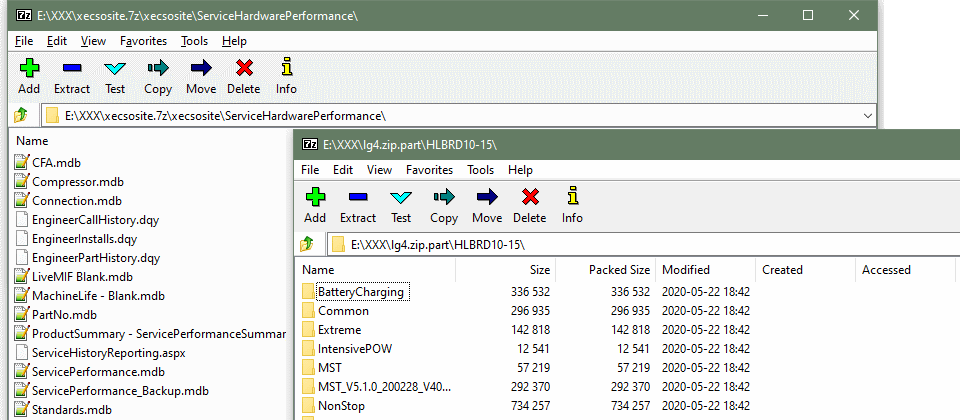
Task: Click Extract icon in xecsosite.7z window
Action: coord(72,67)
